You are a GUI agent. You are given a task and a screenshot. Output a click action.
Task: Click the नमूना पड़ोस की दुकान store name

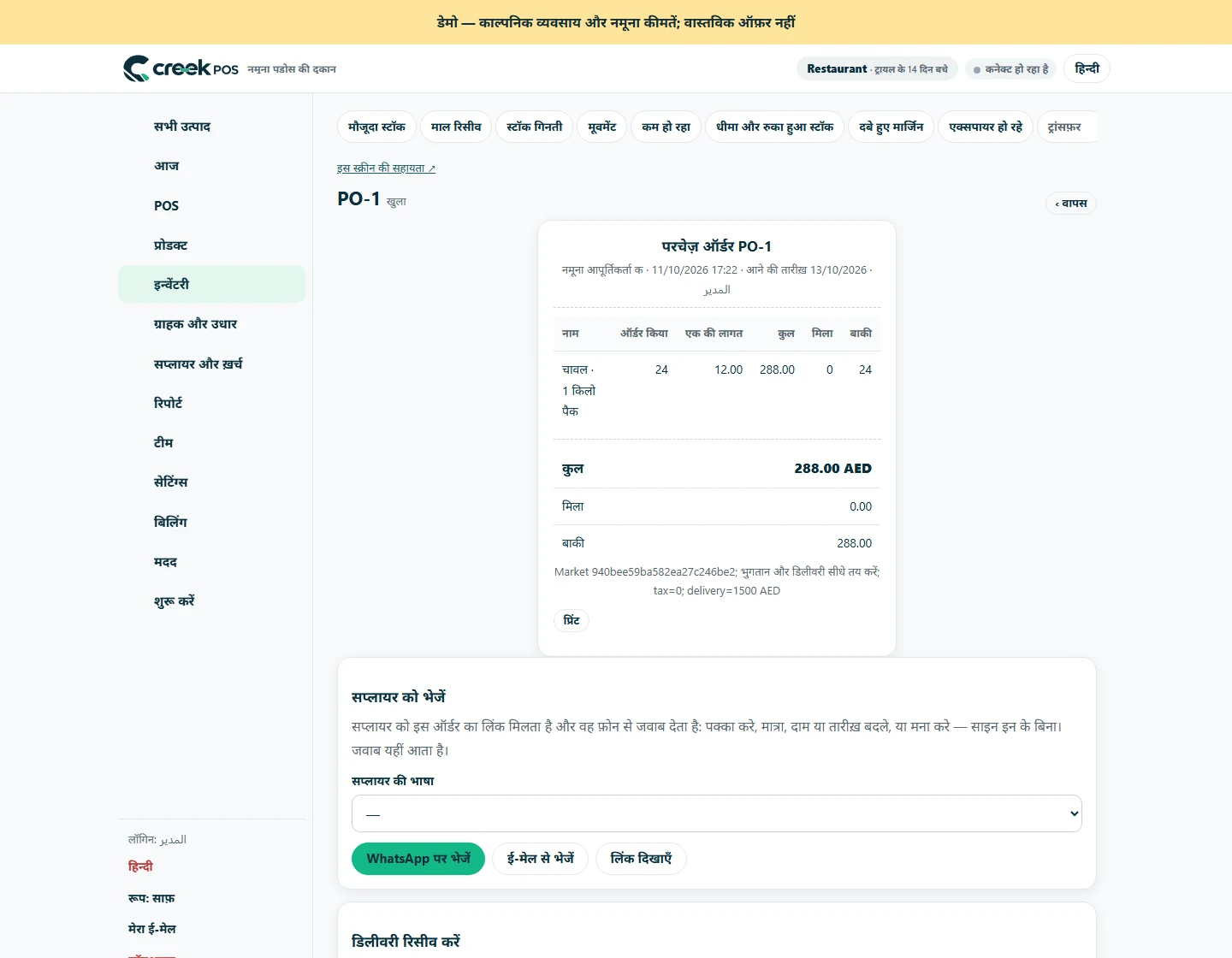tap(292, 69)
